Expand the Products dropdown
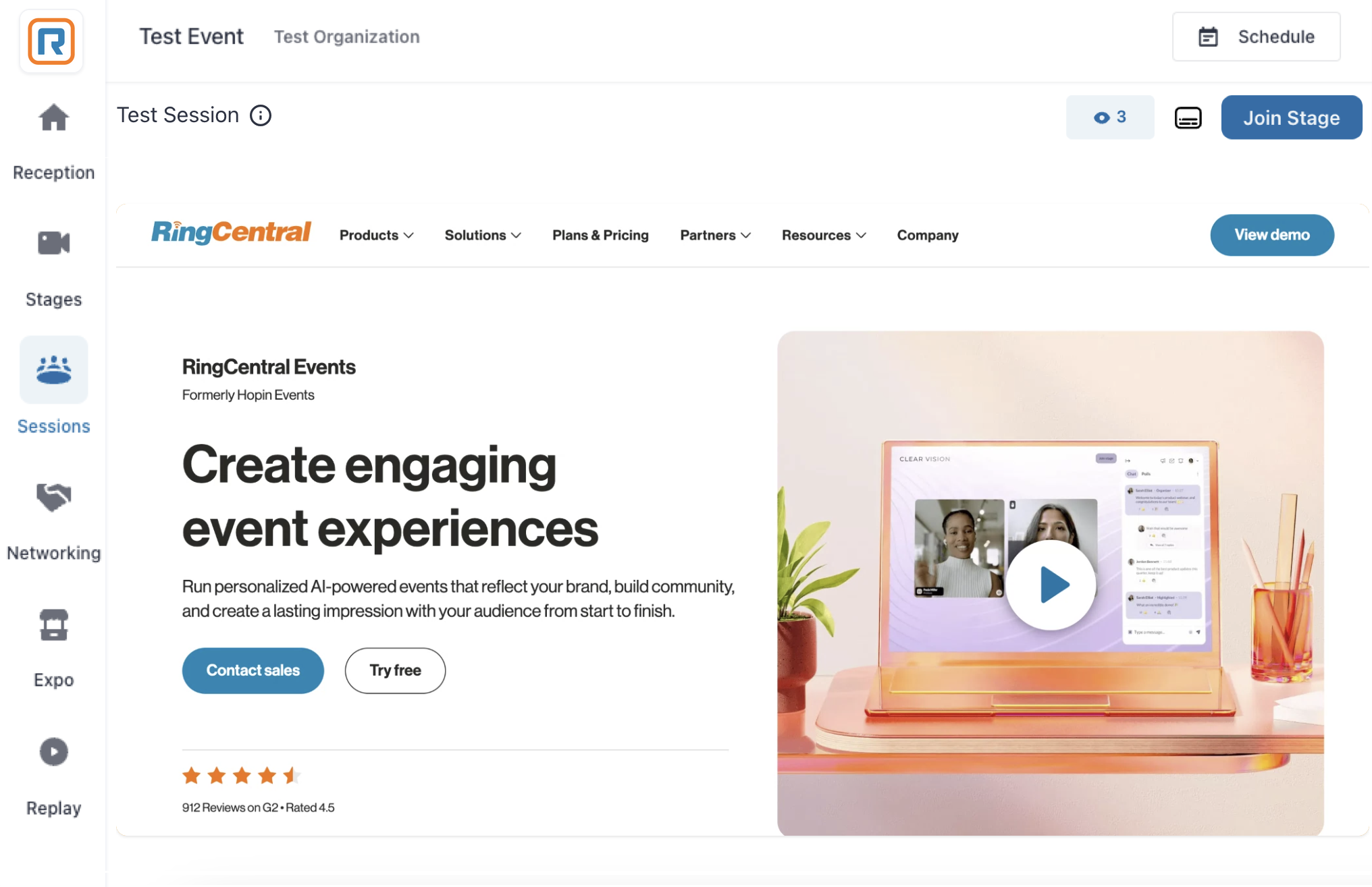The height and width of the screenshot is (887, 1372). (376, 235)
